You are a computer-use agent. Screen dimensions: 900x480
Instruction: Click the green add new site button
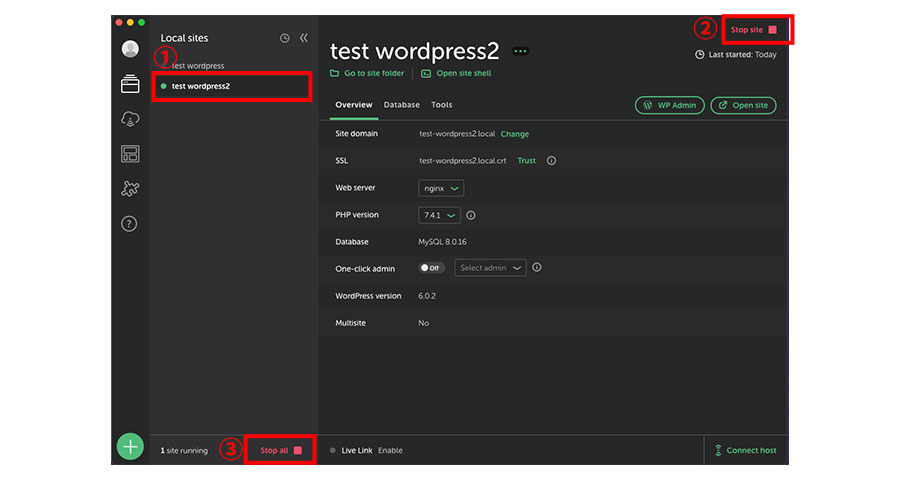[130, 446]
